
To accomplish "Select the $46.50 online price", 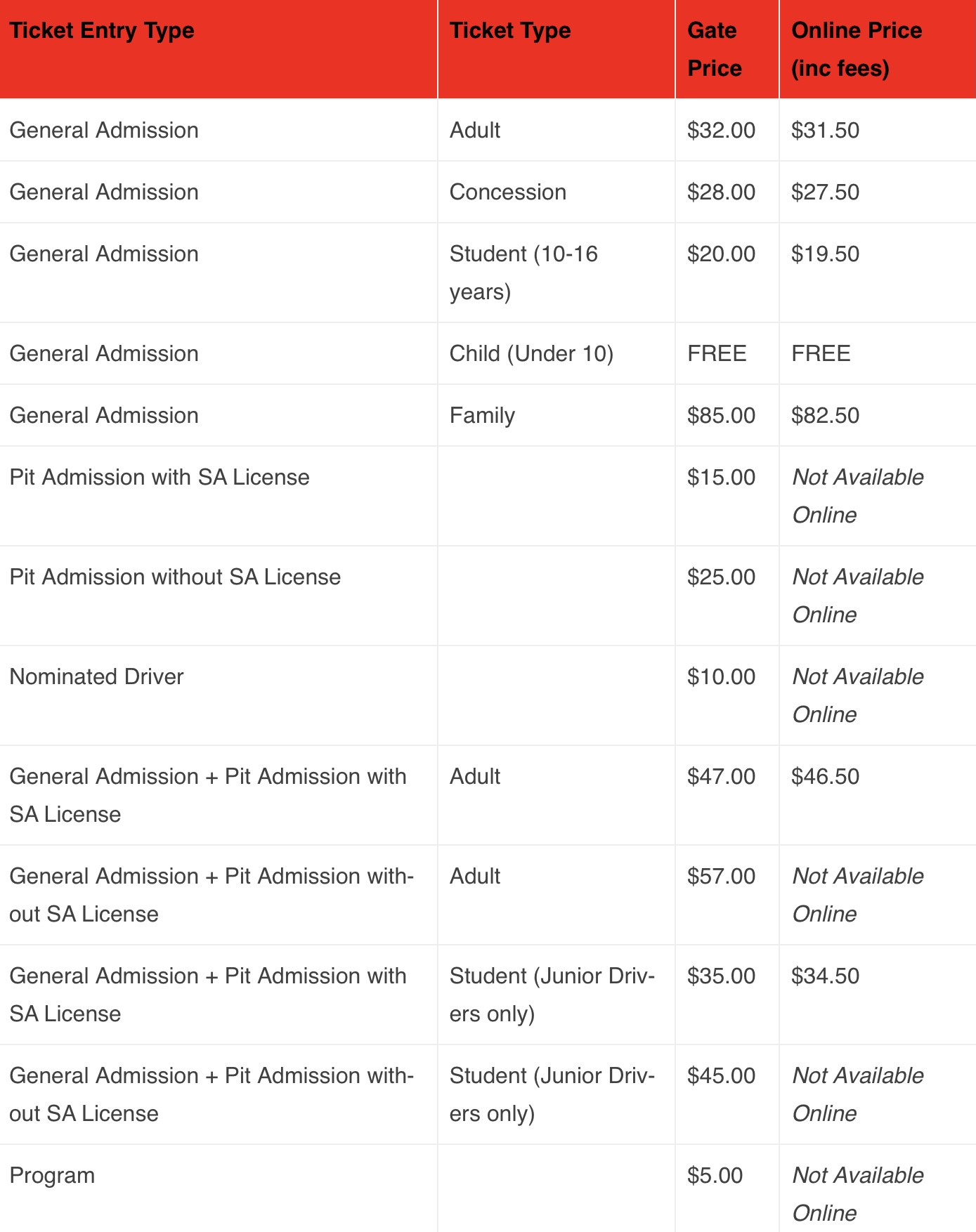I will point(825,777).
